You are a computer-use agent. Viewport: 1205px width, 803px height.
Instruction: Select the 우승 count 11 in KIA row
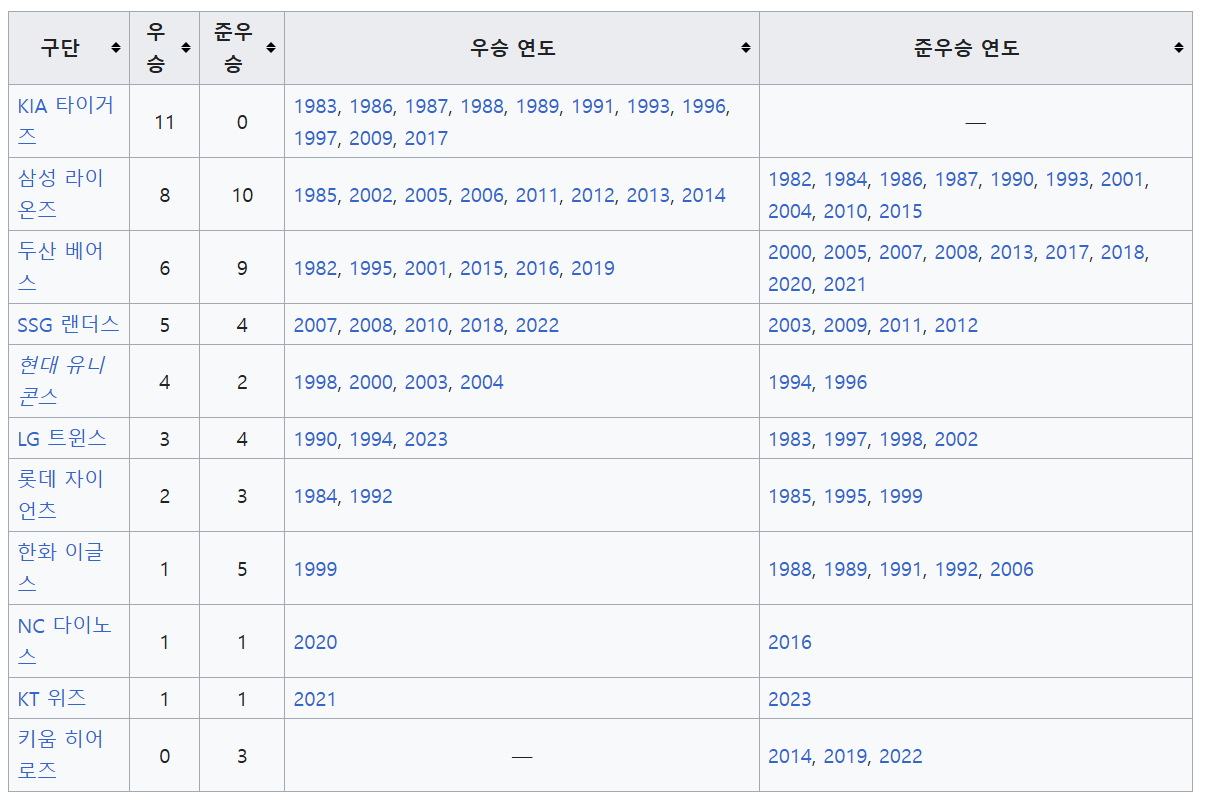(164, 122)
